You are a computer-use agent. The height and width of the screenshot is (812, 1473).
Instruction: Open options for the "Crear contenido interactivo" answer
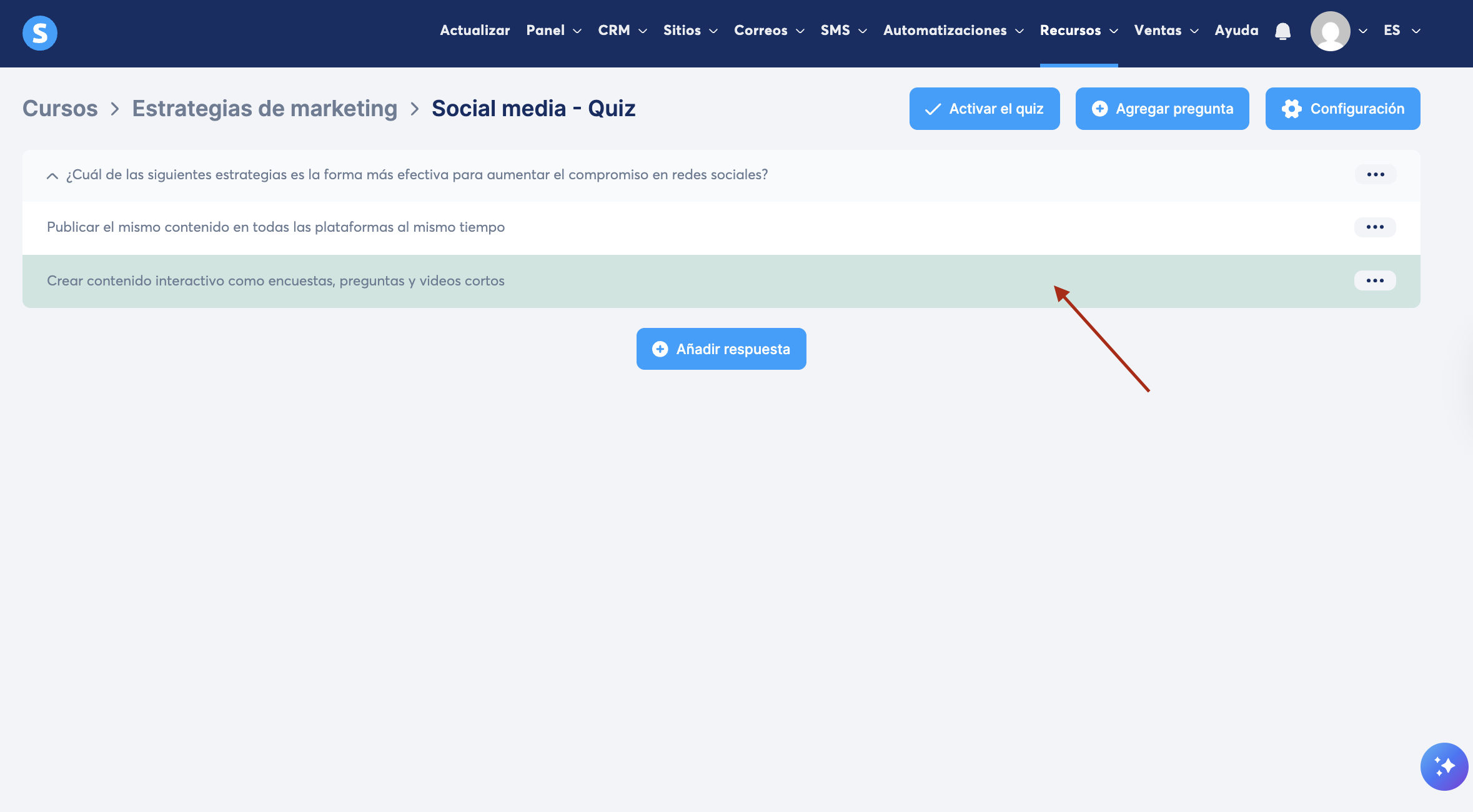point(1375,281)
